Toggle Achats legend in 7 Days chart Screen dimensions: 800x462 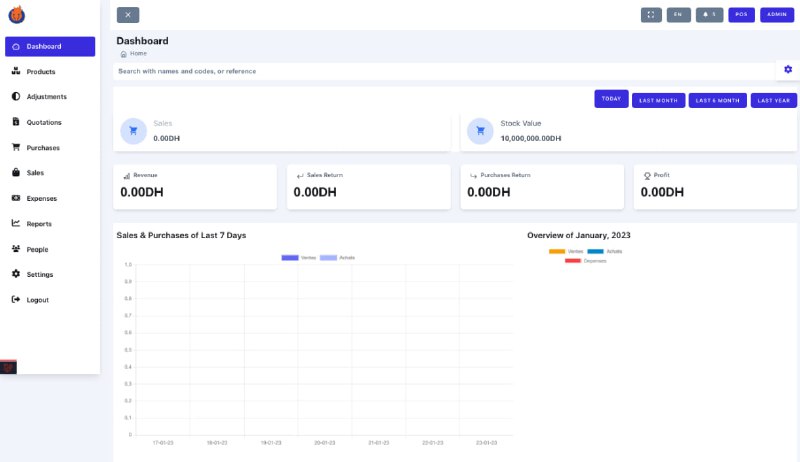337,258
